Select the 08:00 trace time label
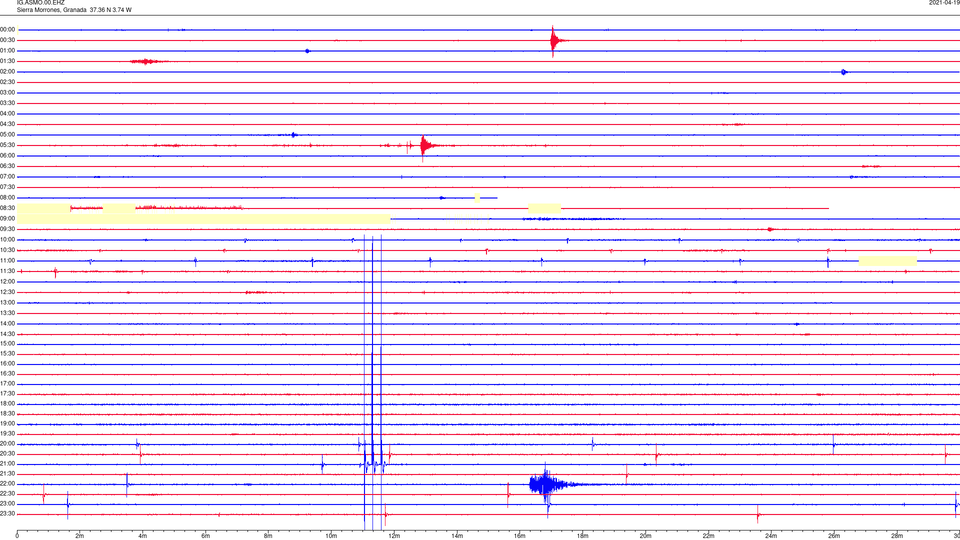The width and height of the screenshot is (960, 540). coord(8,198)
